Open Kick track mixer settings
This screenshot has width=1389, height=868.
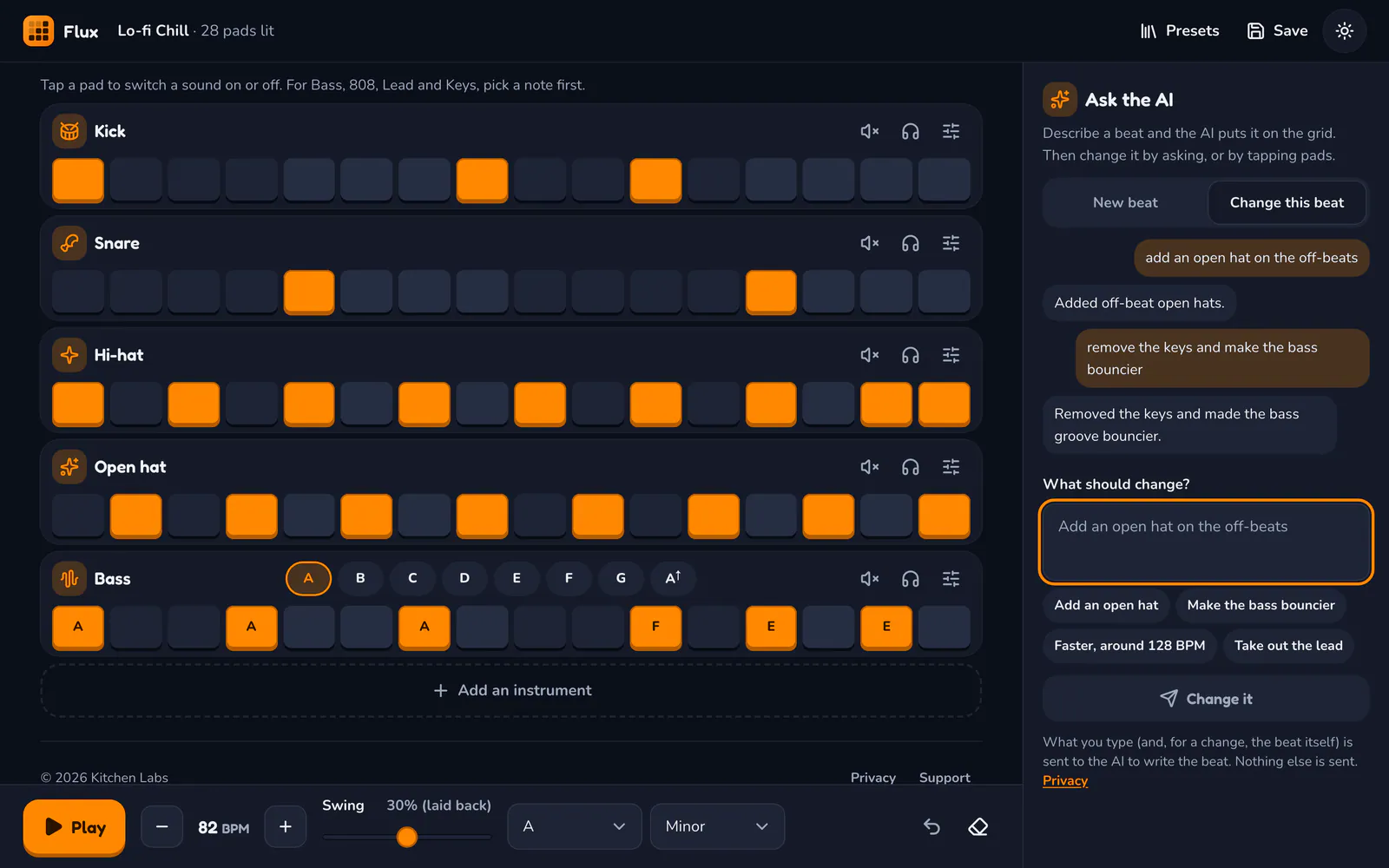coord(951,131)
